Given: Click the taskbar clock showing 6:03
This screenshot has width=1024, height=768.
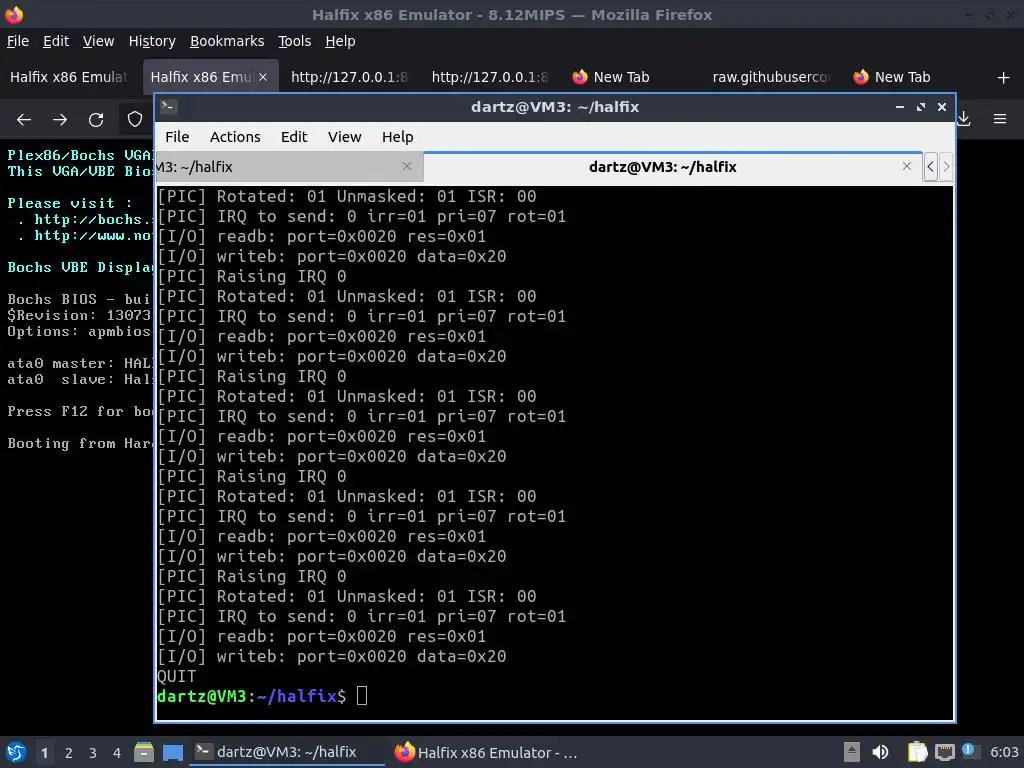Looking at the screenshot, I should pos(1004,752).
